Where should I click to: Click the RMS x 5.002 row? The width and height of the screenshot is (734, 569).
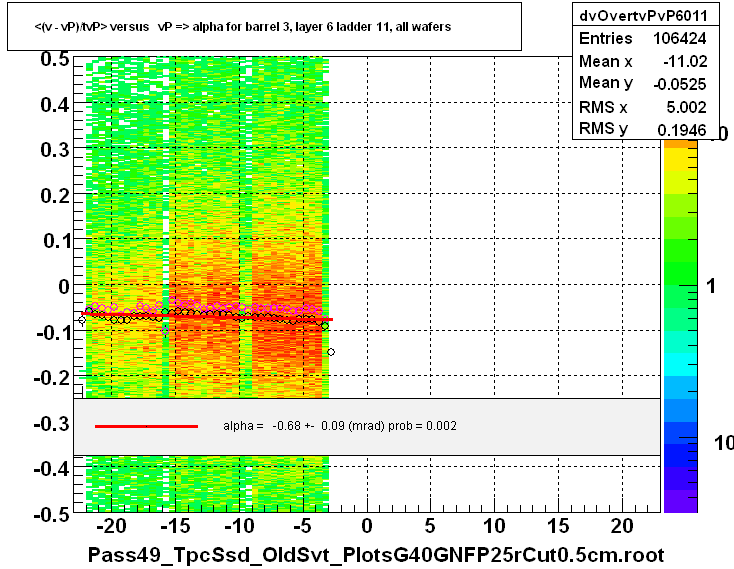(x=643, y=107)
